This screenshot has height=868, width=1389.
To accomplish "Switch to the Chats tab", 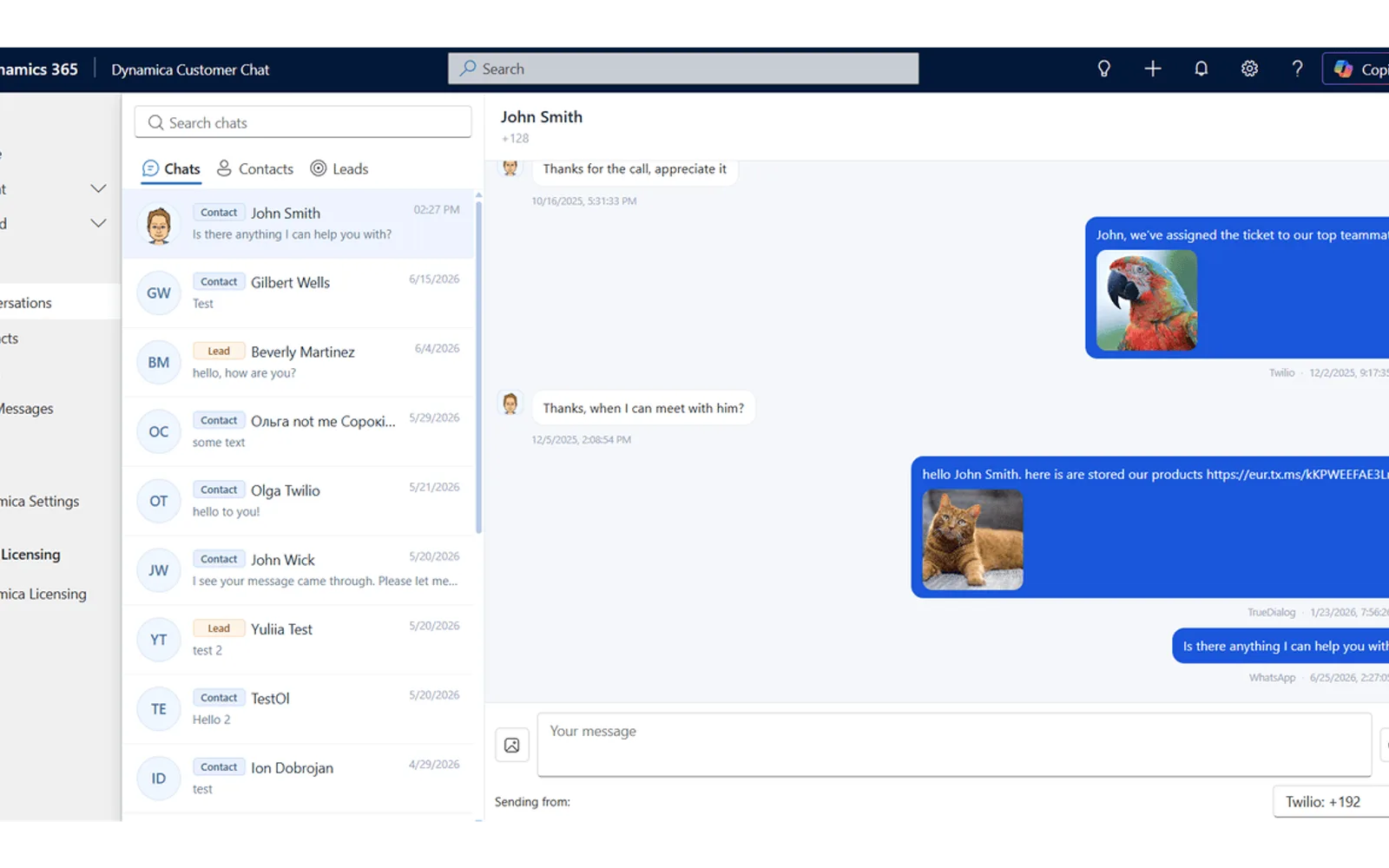I will [171, 169].
